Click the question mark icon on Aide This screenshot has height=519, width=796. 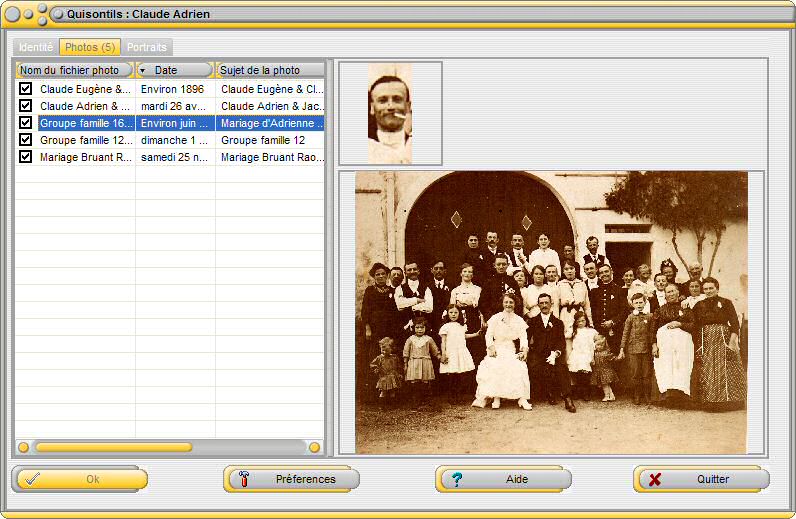click(456, 479)
